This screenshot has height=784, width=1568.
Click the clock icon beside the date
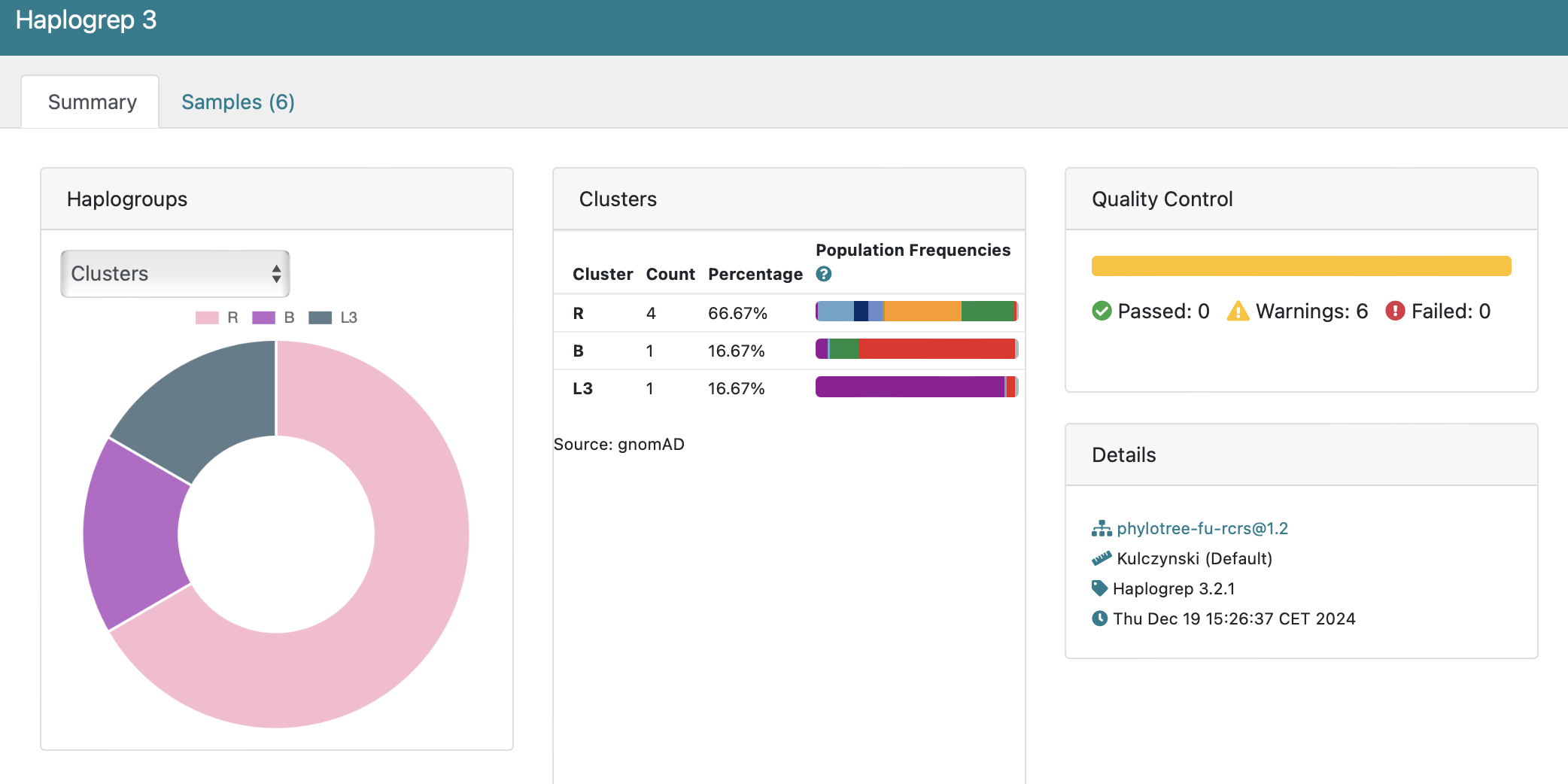[1100, 618]
